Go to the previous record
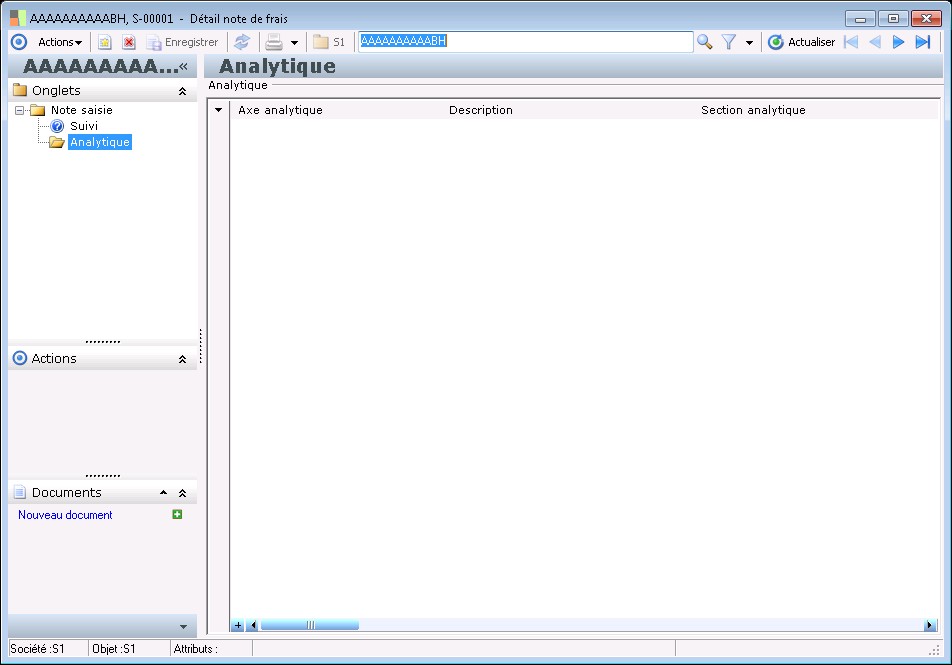The height and width of the screenshot is (665, 952). pos(875,42)
